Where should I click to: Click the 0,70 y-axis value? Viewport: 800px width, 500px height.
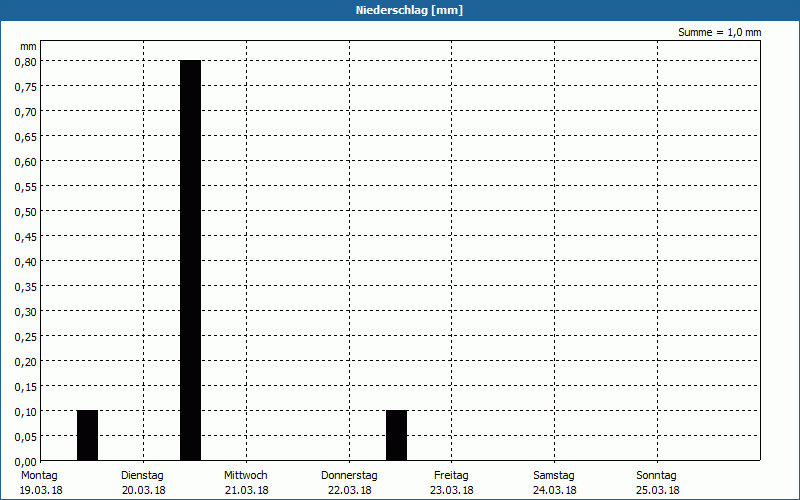click(26, 112)
